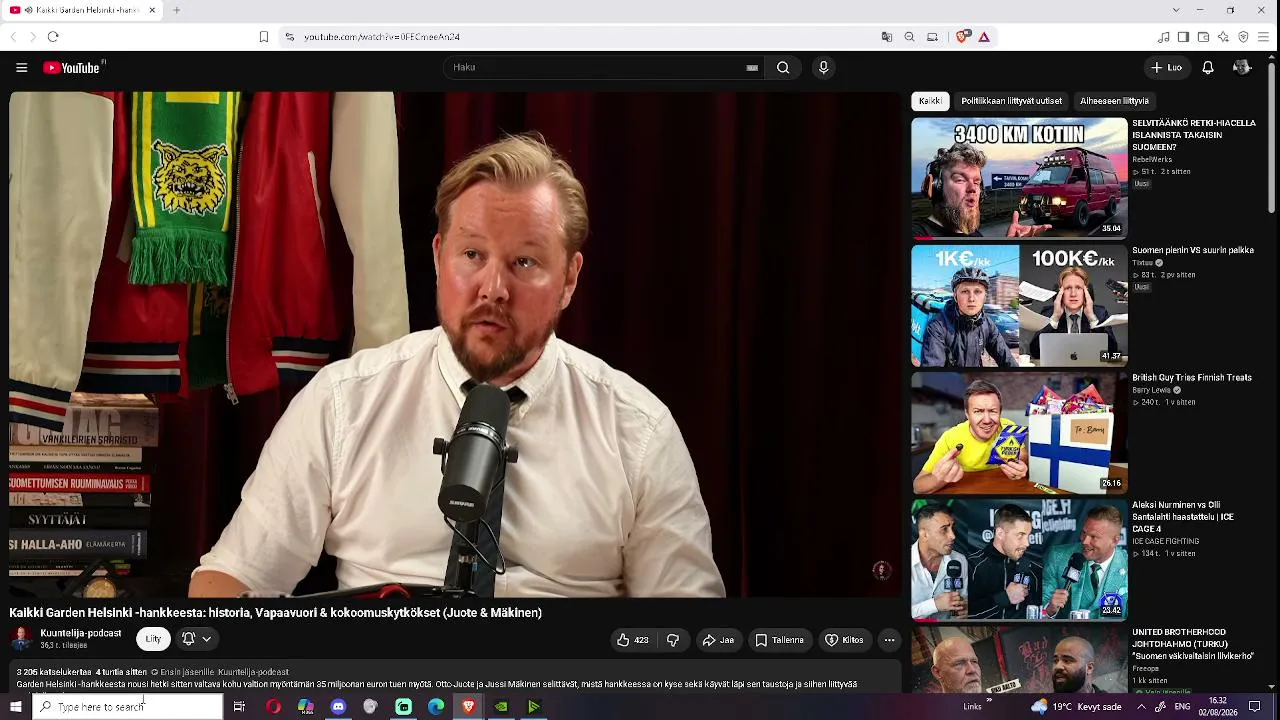Open video title Suomen pienin VS suurin palkka
Viewport: 1280px width, 720px height.
(x=1193, y=250)
